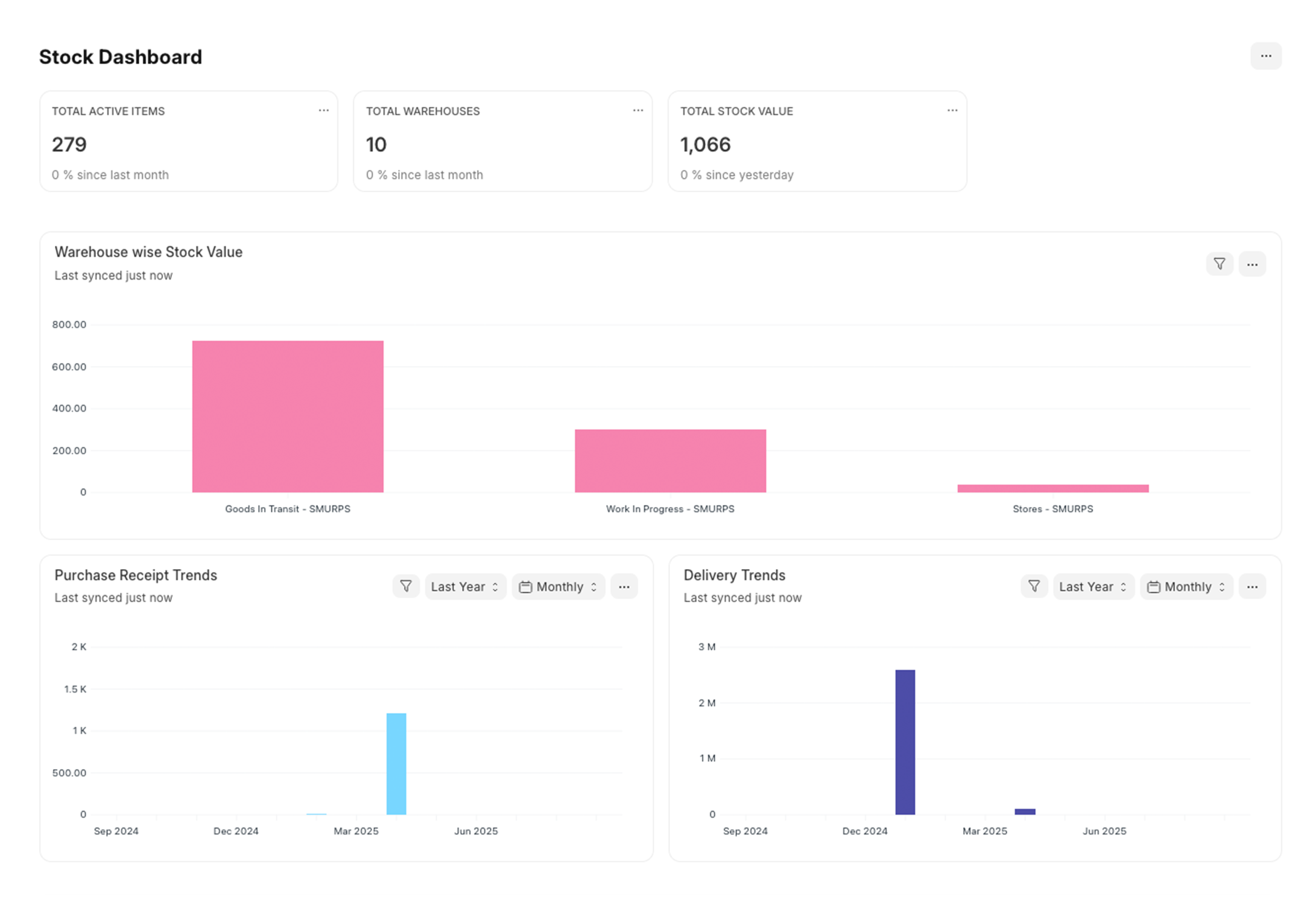Click the Goods In Transit pink bar
This screenshot has height=897, width=1316.
(x=288, y=416)
